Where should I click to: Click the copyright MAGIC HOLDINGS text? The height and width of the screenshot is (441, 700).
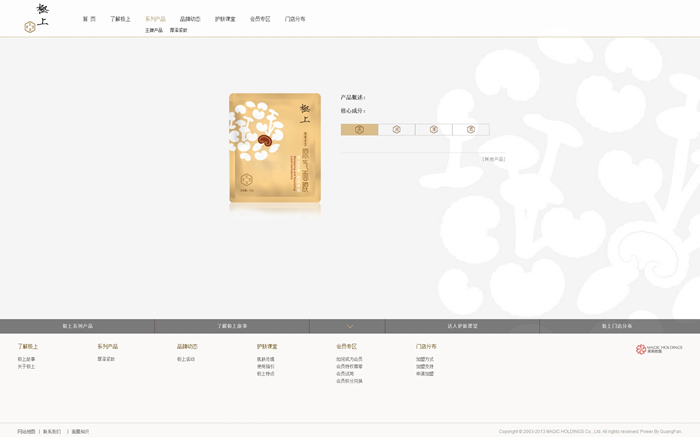[590, 432]
